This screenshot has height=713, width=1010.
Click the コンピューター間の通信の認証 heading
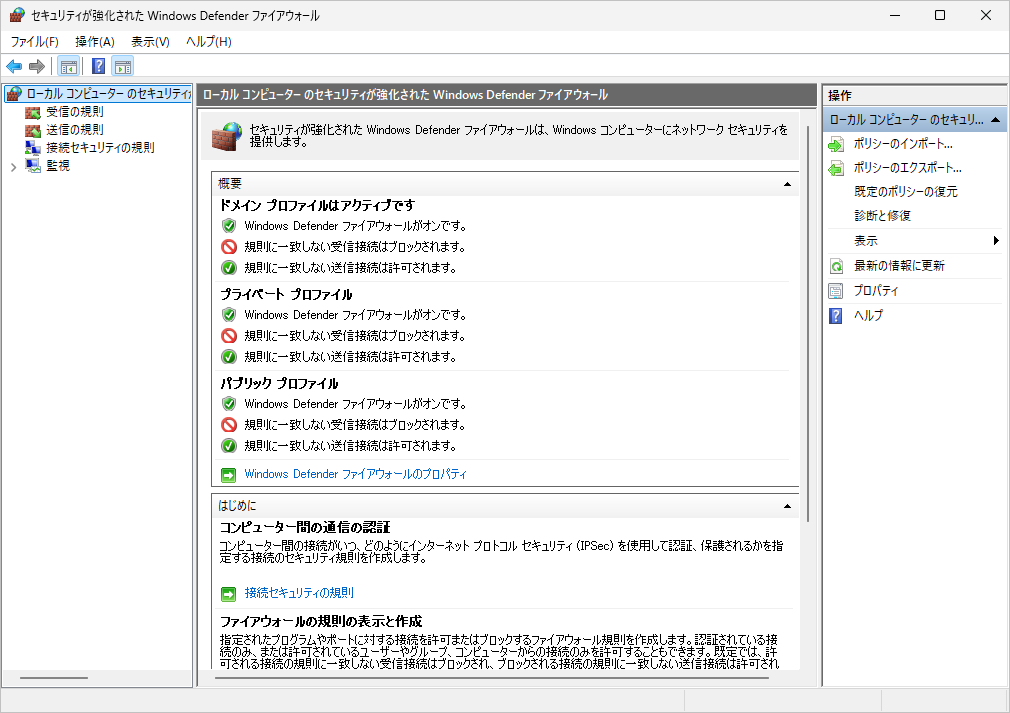[305, 528]
